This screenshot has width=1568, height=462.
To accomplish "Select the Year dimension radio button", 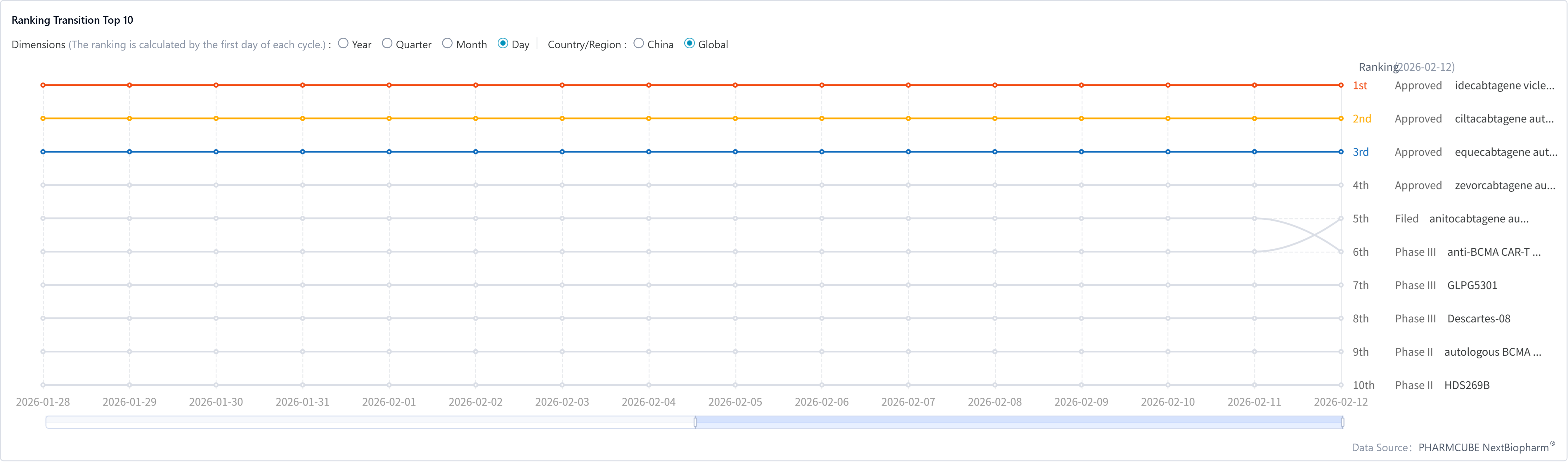I will point(343,43).
